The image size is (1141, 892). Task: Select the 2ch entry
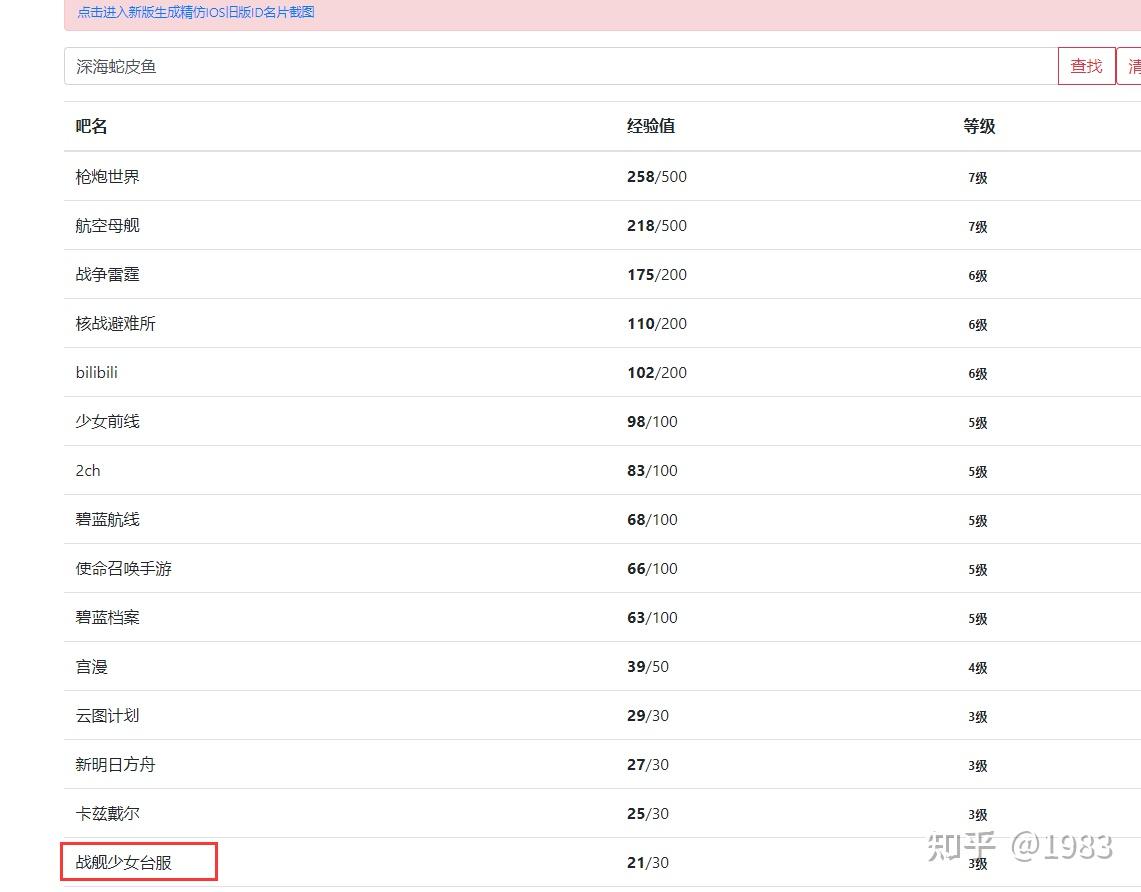tap(87, 471)
